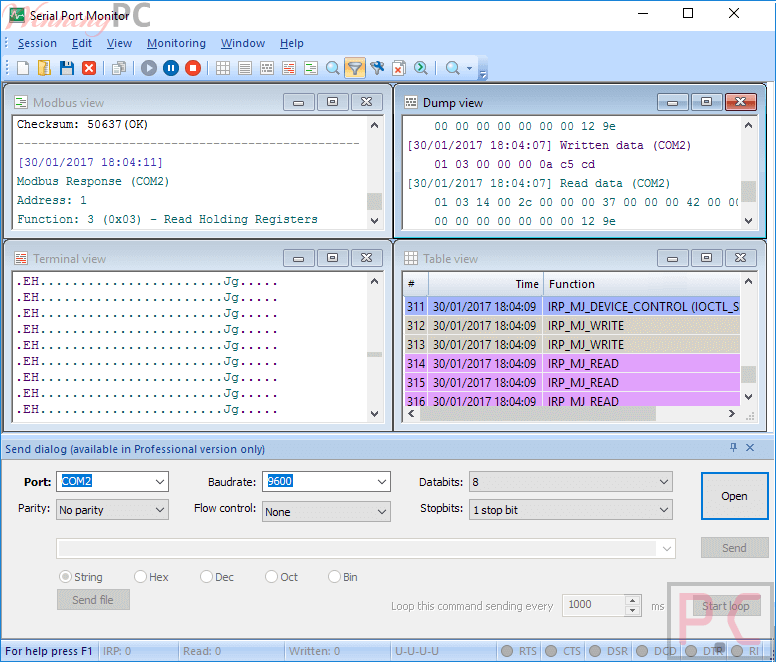Click the magnifier find icon after view icons
The height and width of the screenshot is (662, 776).
pos(333,68)
